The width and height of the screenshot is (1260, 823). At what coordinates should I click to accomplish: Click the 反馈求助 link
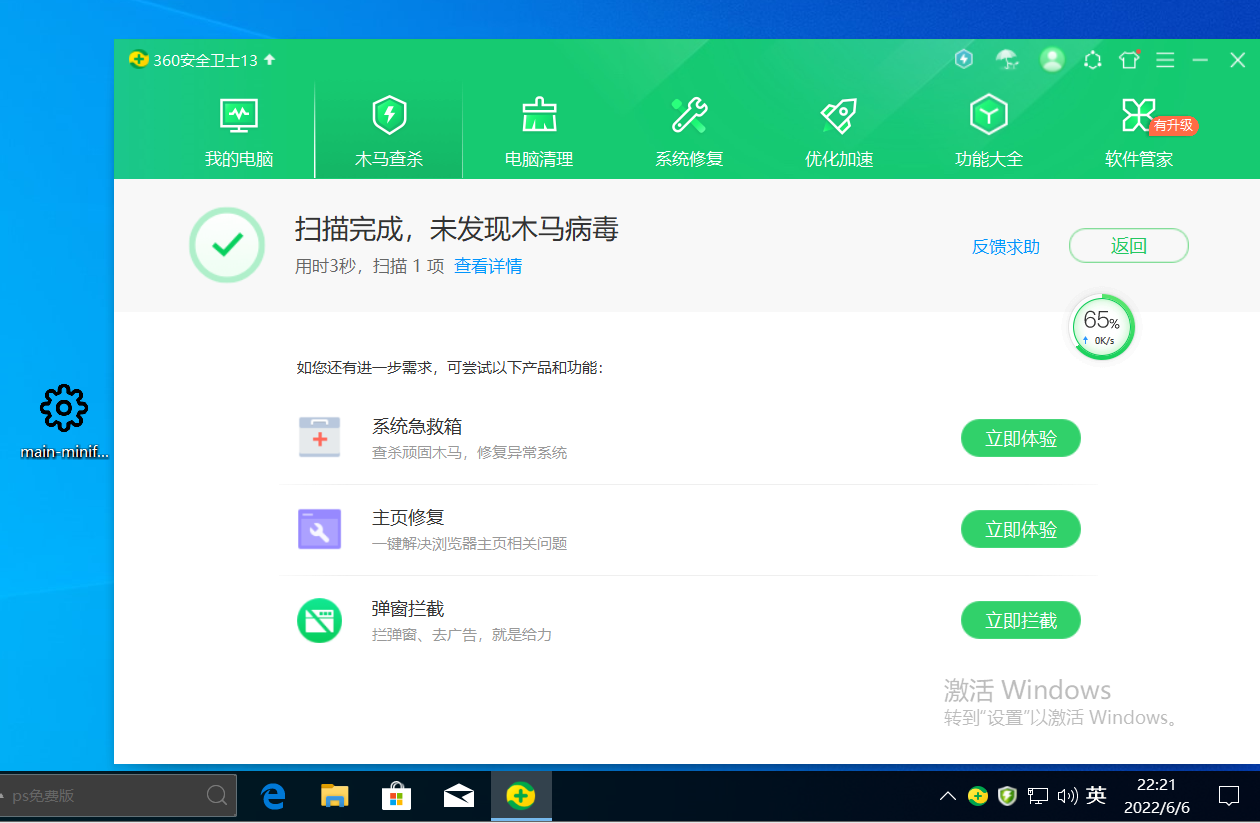click(1006, 247)
